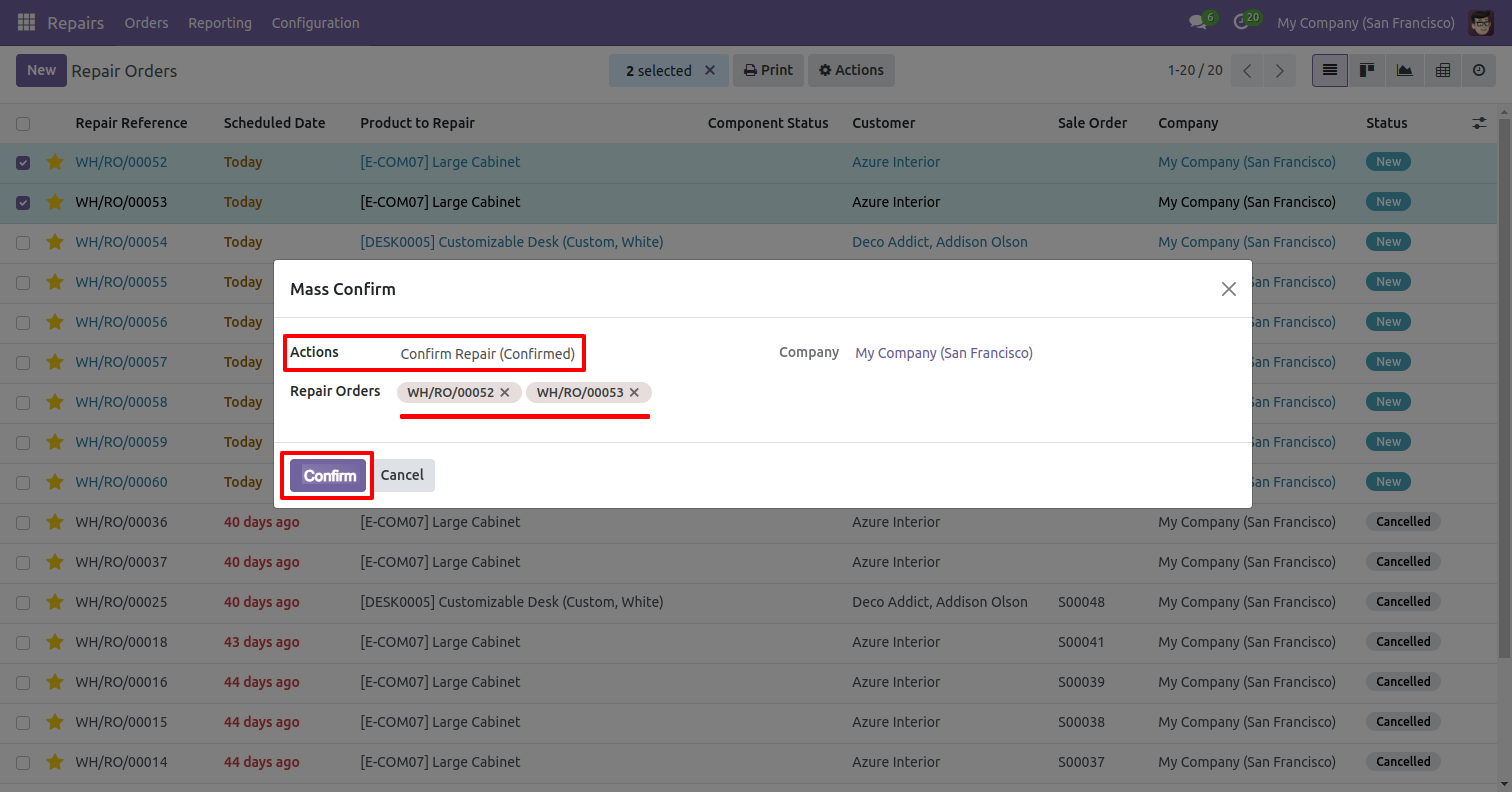The width and height of the screenshot is (1512, 792).
Task: Uncheck the WH/RO/00052 row checkbox
Action: coord(23,162)
